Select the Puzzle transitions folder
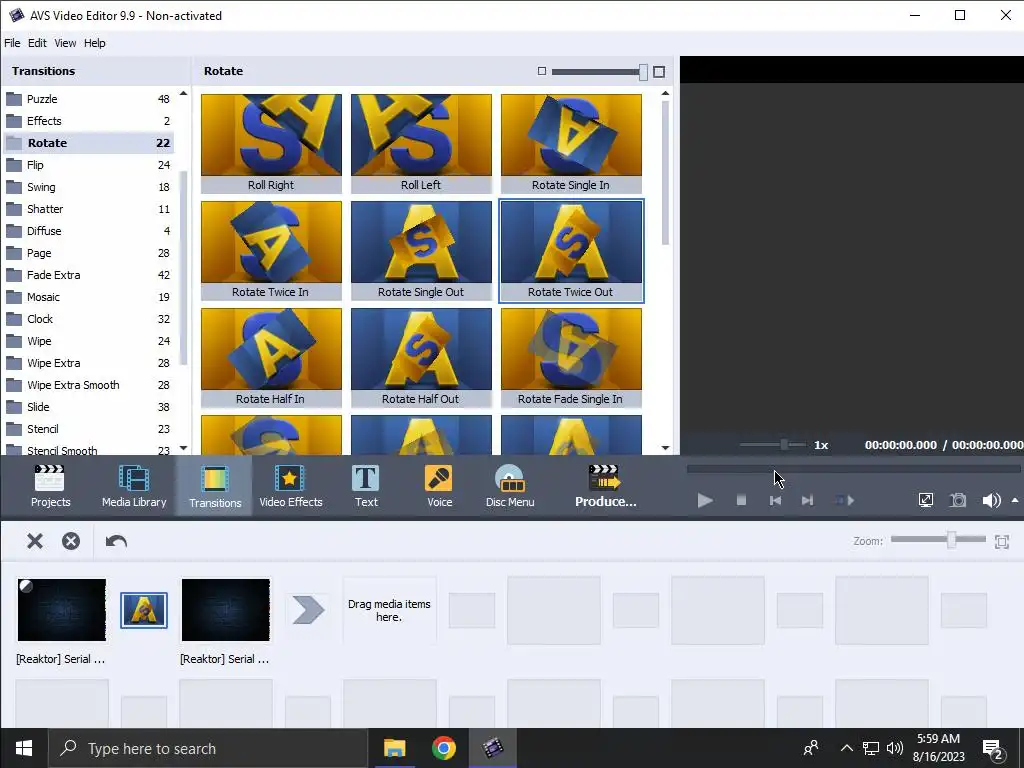The height and width of the screenshot is (768, 1024). [88, 99]
